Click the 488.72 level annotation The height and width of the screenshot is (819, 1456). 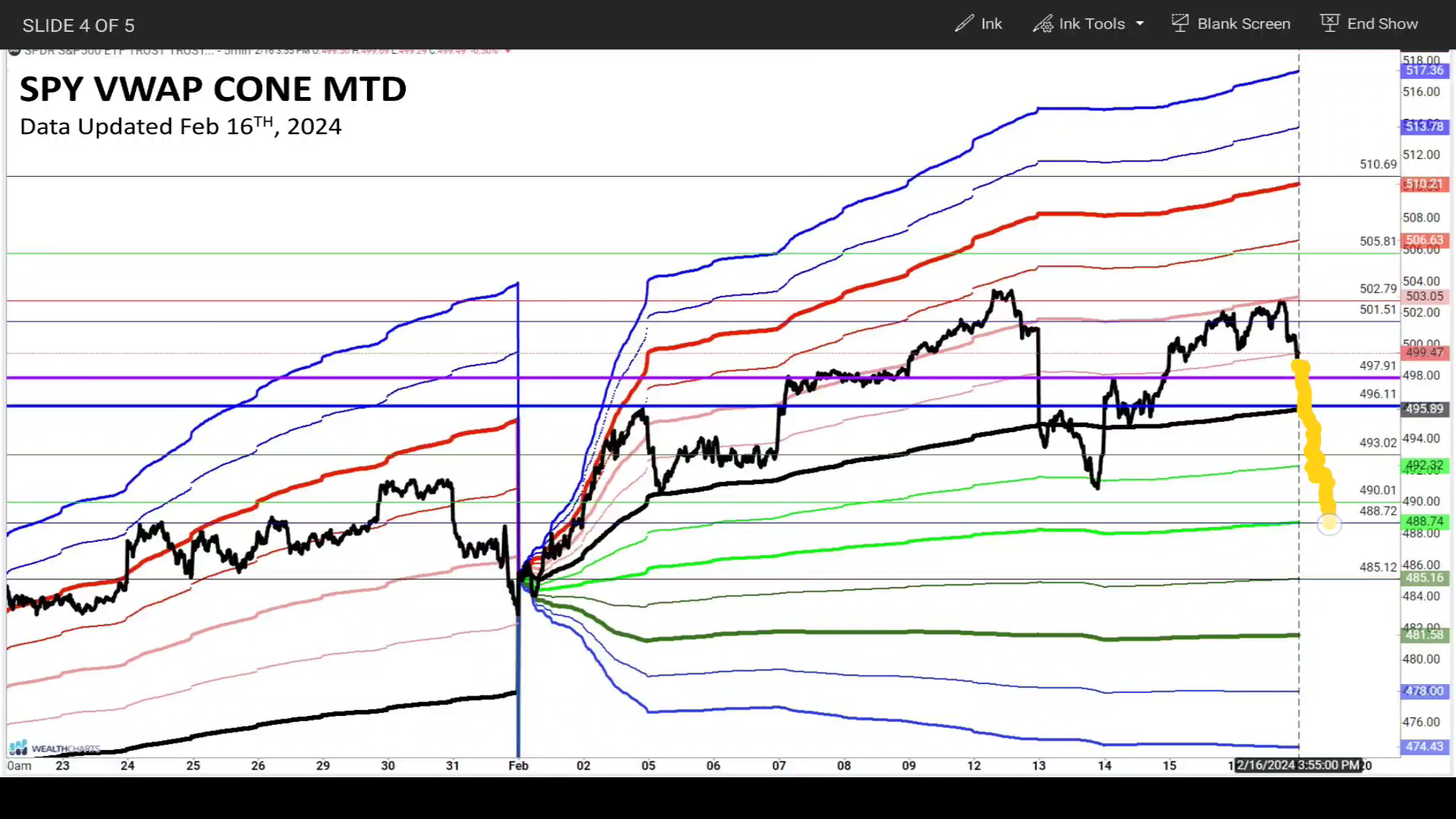(x=1378, y=511)
